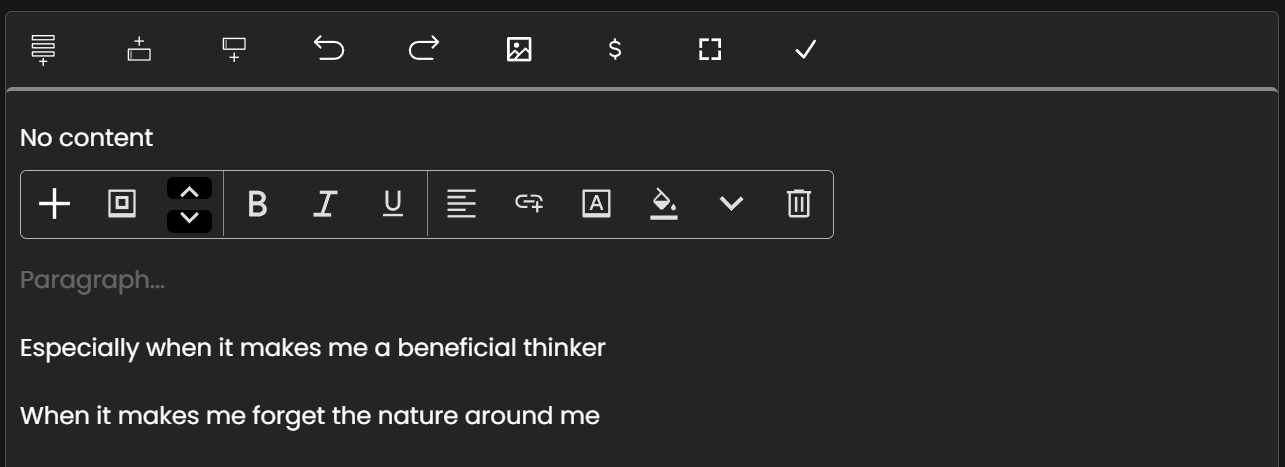Viewport: 1285px width, 467px height.
Task: Add a link with the chain icon
Action: pos(529,204)
